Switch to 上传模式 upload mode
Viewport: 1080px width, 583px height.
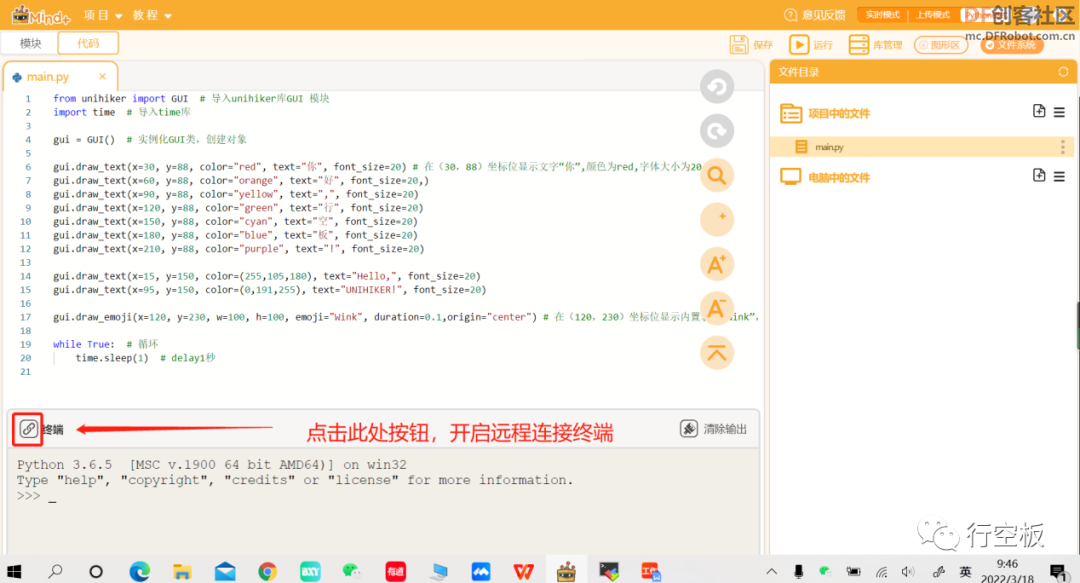tap(933, 14)
